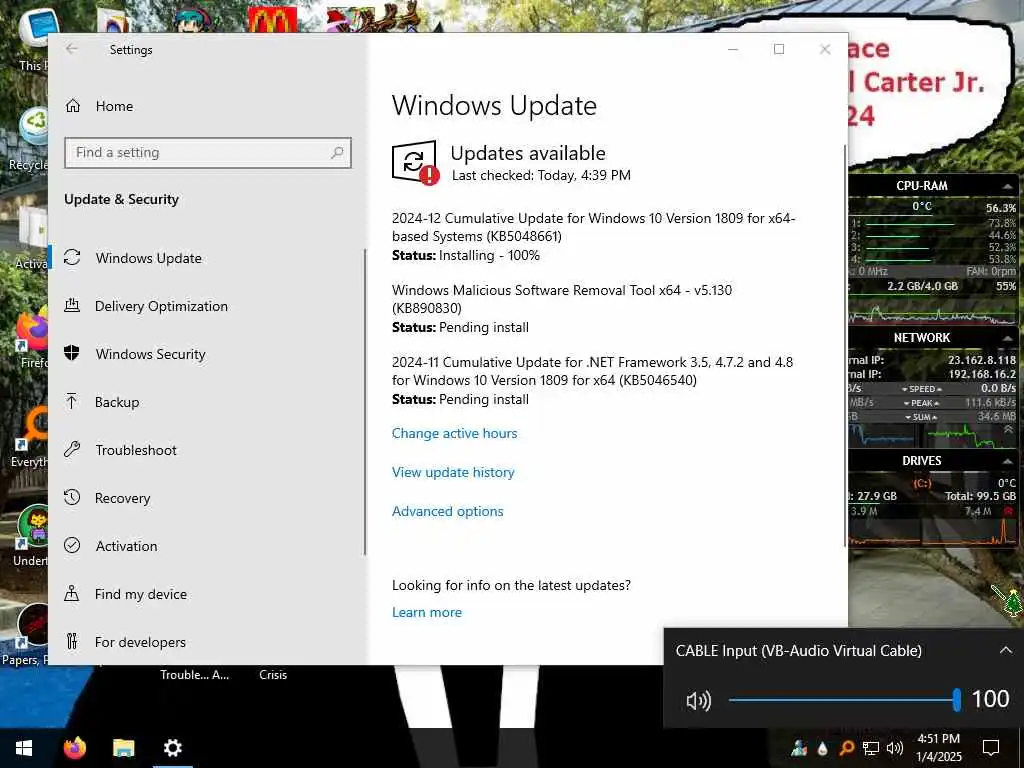This screenshot has width=1024, height=768.
Task: Click the 192.168.16.2 IP in NETWORK gadget
Action: (982, 374)
